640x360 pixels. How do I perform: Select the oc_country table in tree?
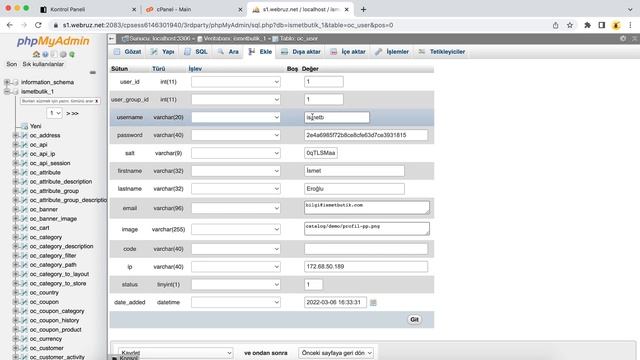[x=44, y=293]
